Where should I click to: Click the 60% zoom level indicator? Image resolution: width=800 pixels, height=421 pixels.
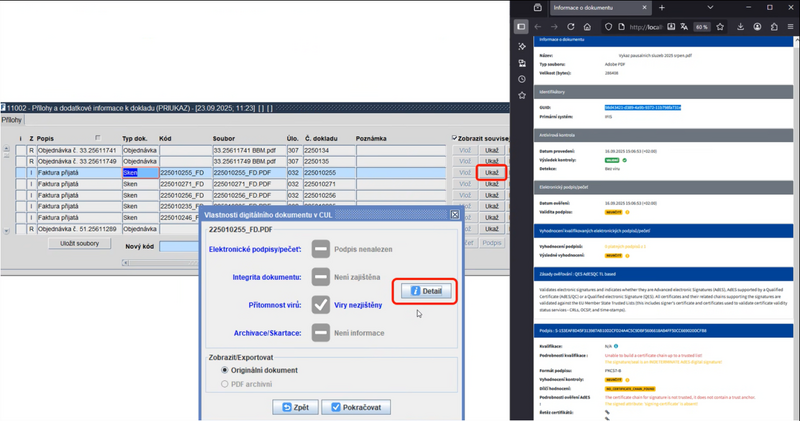703,27
